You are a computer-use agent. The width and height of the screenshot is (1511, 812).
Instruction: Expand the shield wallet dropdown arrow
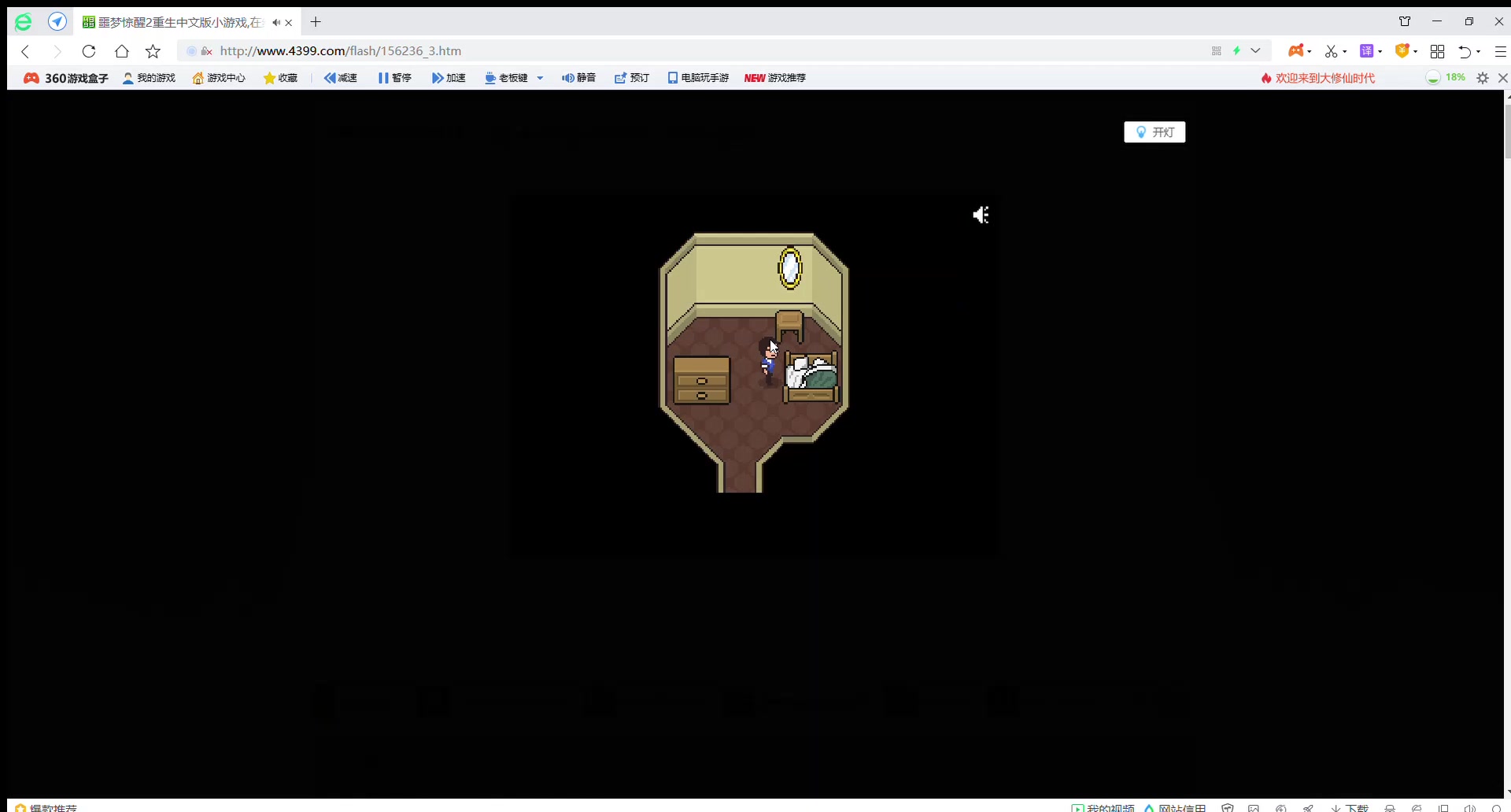tap(1415, 52)
